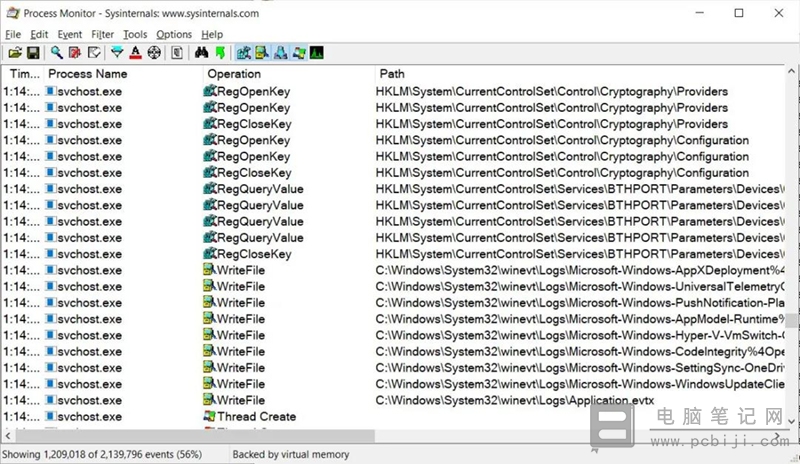The width and height of the screenshot is (800, 464).
Task: Click the Find binoculars icon
Action: (x=202, y=53)
